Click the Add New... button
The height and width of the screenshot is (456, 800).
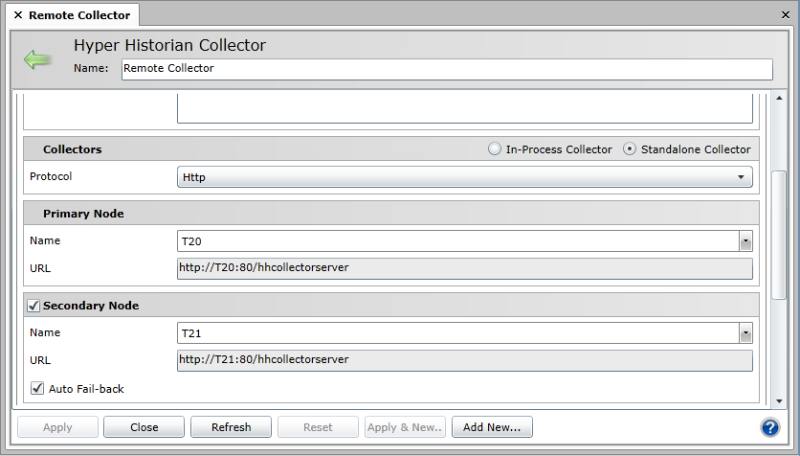[492, 427]
